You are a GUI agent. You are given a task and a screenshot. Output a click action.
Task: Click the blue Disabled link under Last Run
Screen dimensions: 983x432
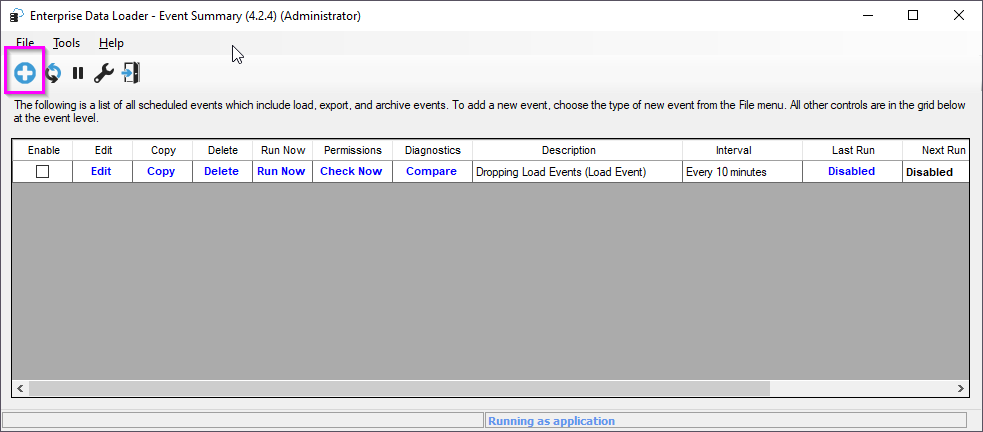point(851,172)
